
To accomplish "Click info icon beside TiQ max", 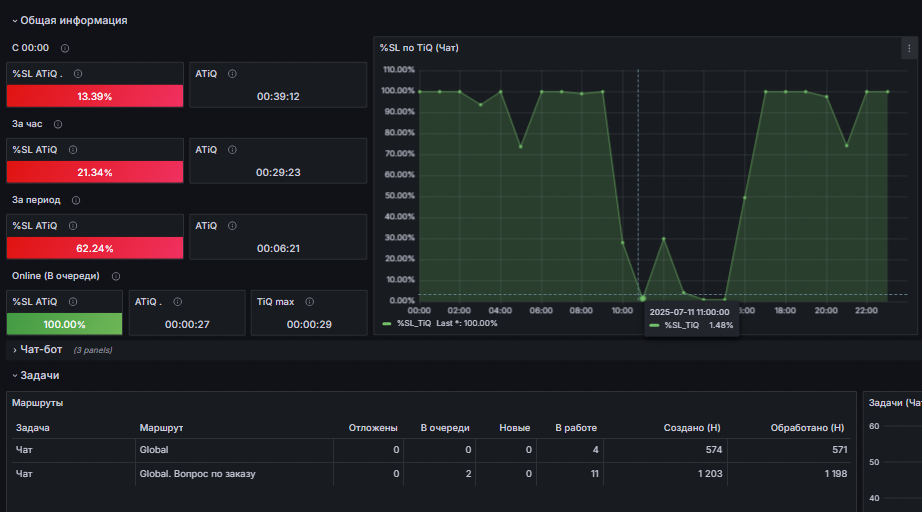I will pyautogui.click(x=310, y=302).
